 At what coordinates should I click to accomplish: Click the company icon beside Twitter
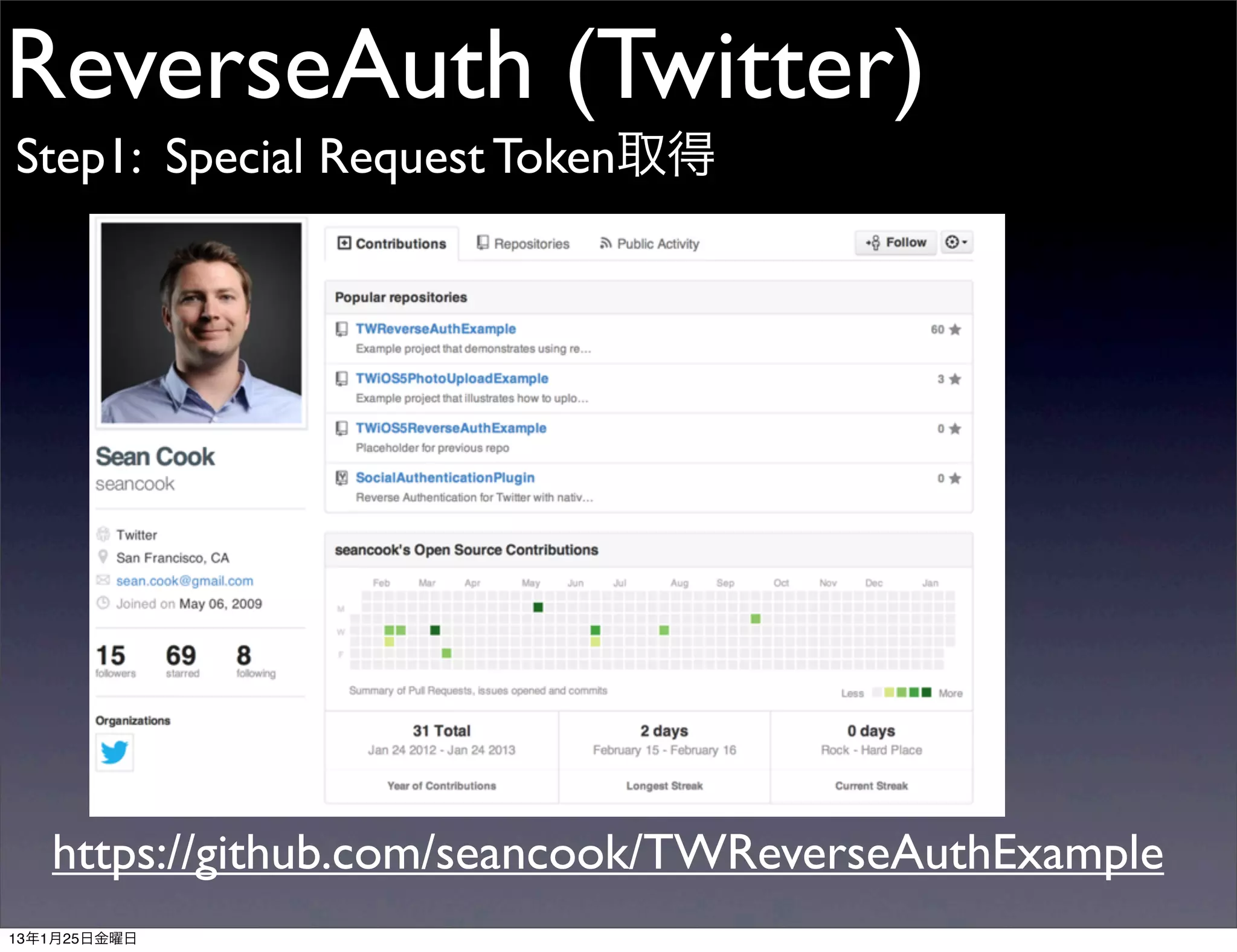(x=103, y=534)
